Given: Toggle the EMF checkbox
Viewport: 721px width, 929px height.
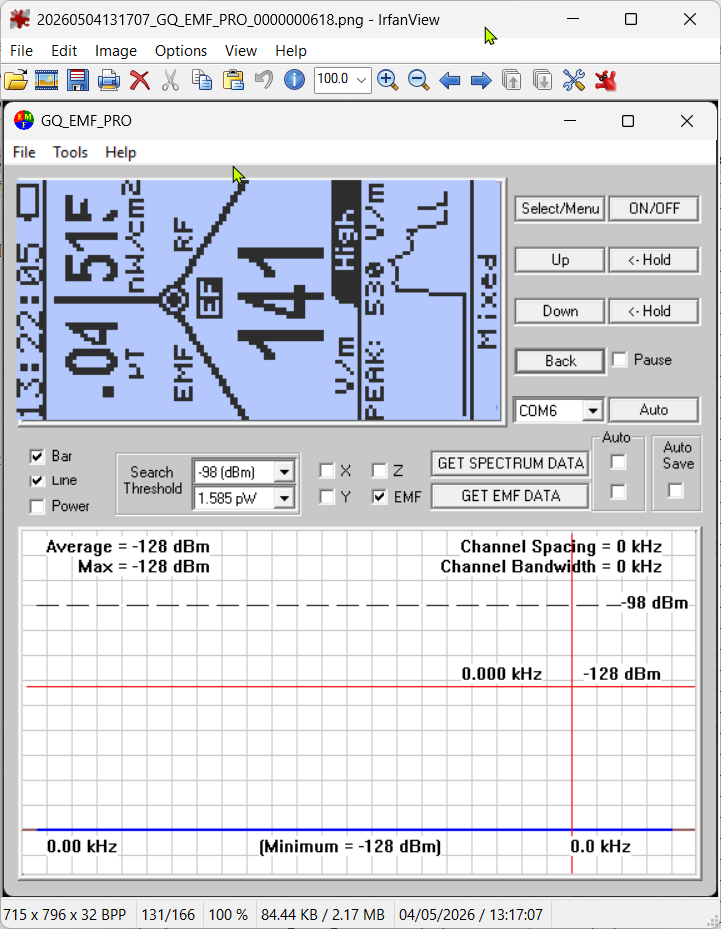Looking at the screenshot, I should [380, 496].
